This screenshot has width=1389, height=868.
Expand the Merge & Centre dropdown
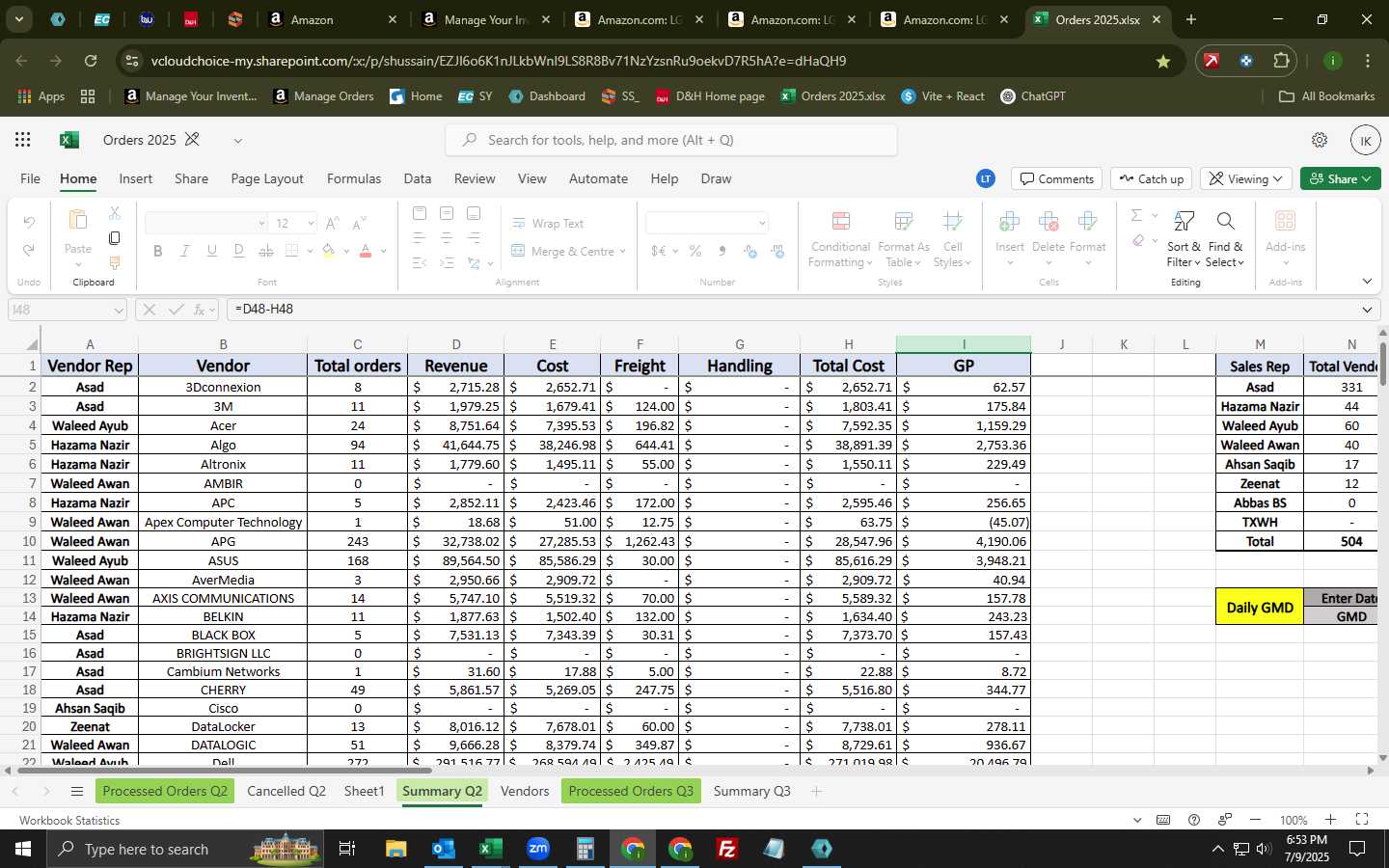point(623,252)
